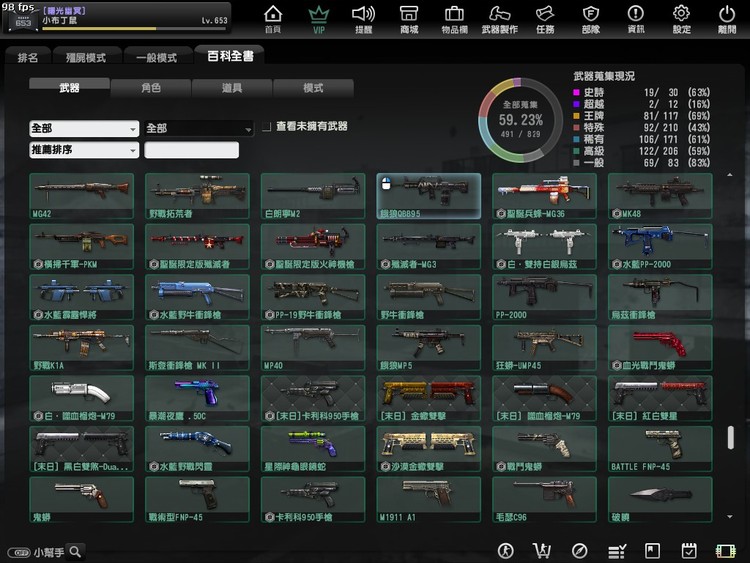Open the 推薦排序 sort dropdown
Image resolution: width=750 pixels, height=563 pixels.
(x=84, y=150)
